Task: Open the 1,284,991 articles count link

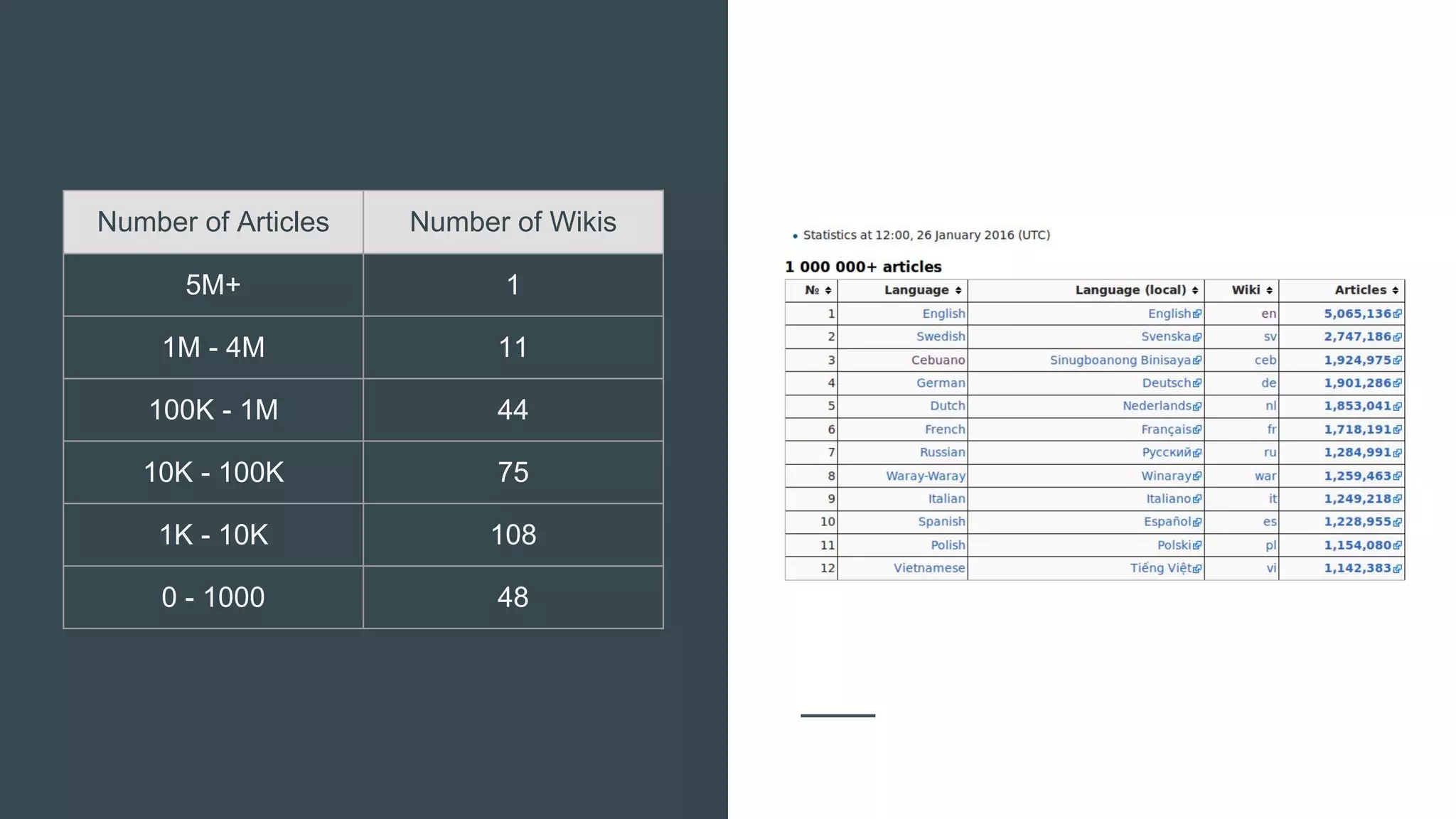Action: point(1357,452)
